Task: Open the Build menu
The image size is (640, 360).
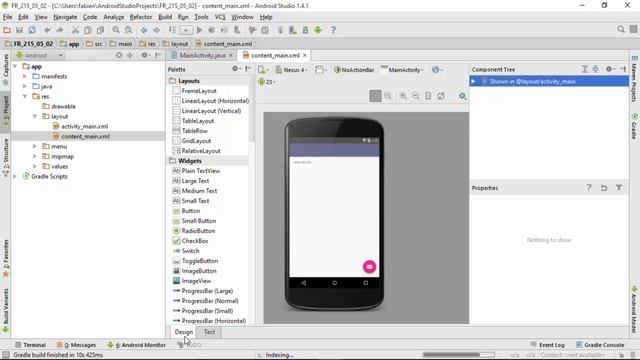Action: (x=165, y=17)
